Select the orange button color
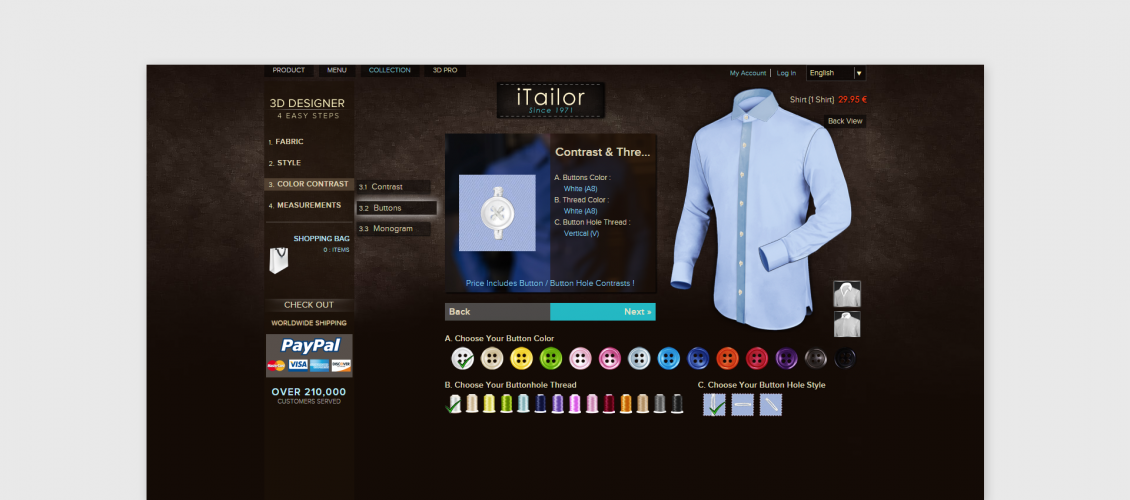1130x500 pixels. (x=728, y=358)
